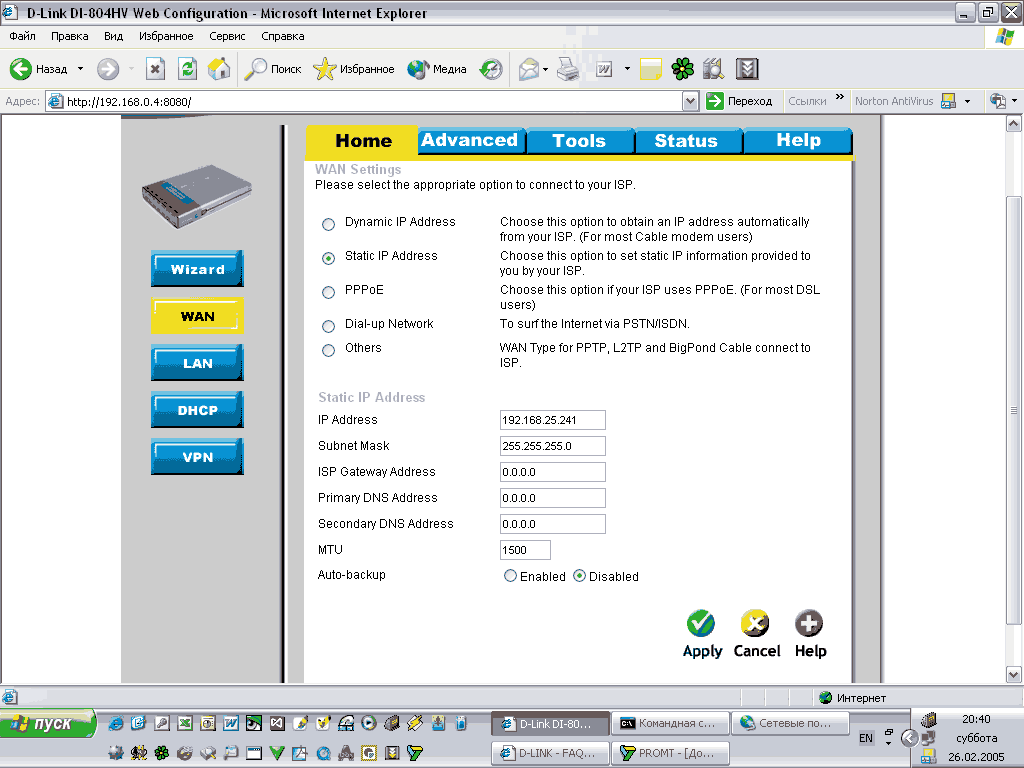Screen dimensions: 1024x768
Task: Set Auto-backup to Disabled
Action: pyautogui.click(x=579, y=576)
